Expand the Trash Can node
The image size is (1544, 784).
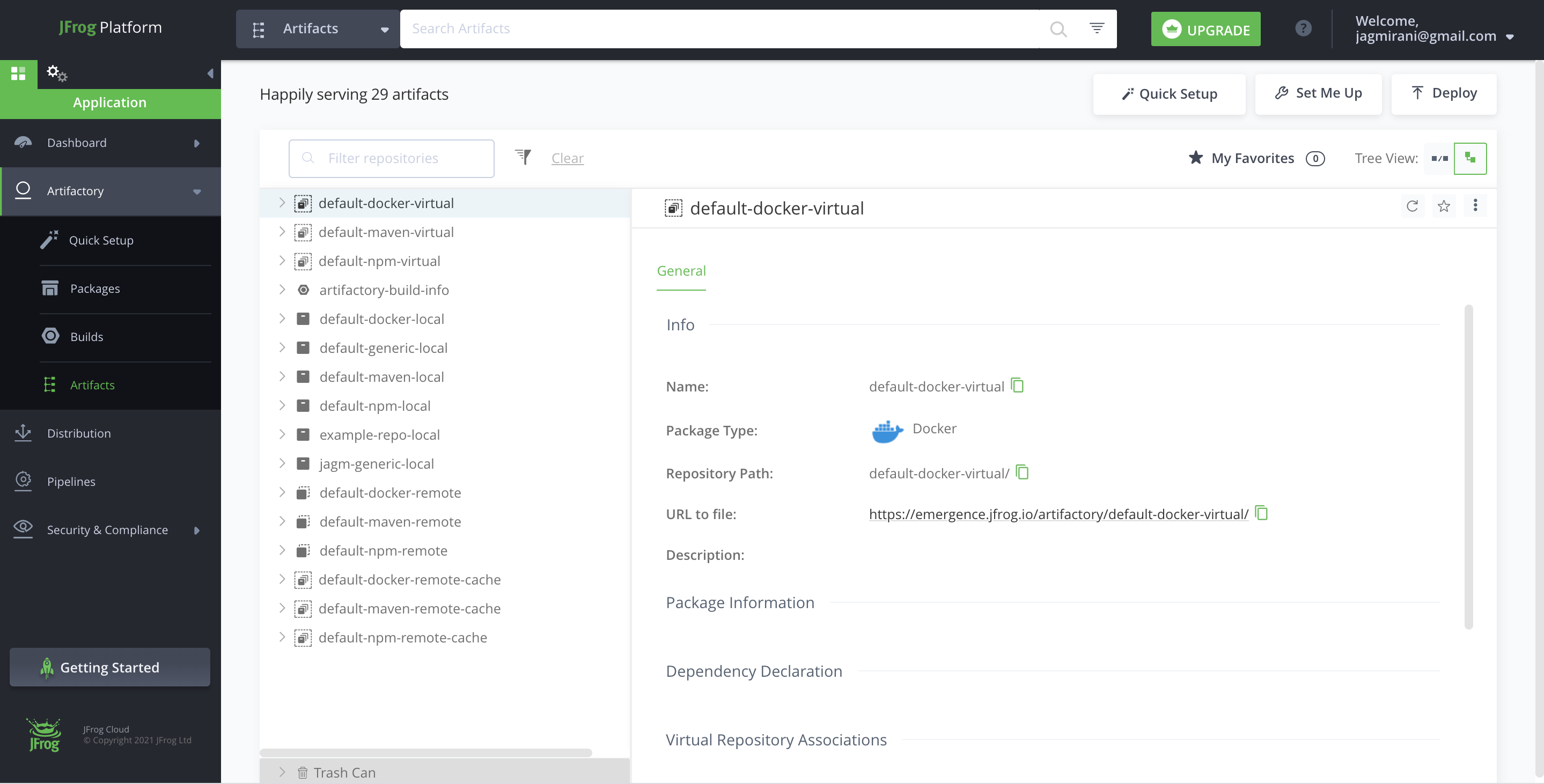coord(282,772)
